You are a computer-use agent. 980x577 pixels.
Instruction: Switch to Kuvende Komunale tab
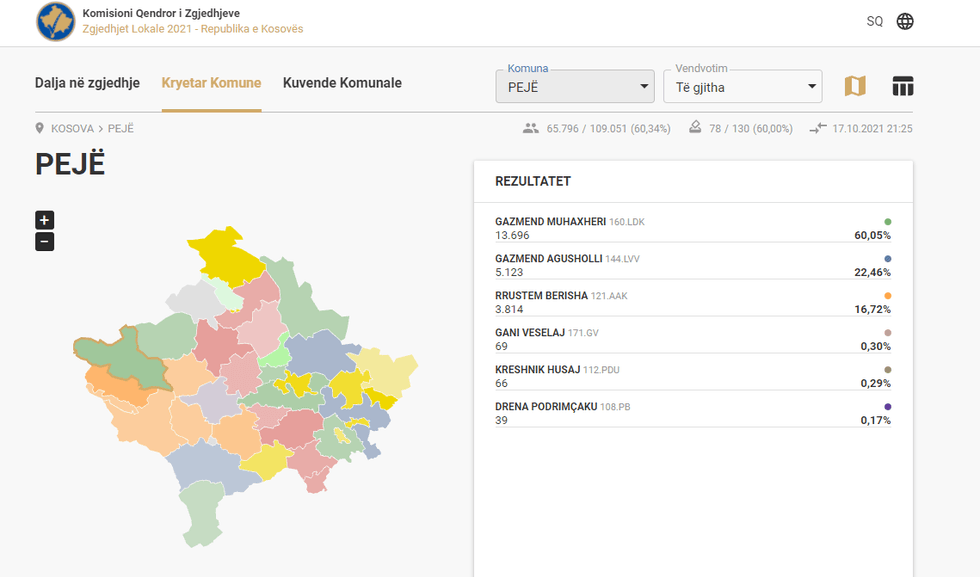click(x=342, y=83)
